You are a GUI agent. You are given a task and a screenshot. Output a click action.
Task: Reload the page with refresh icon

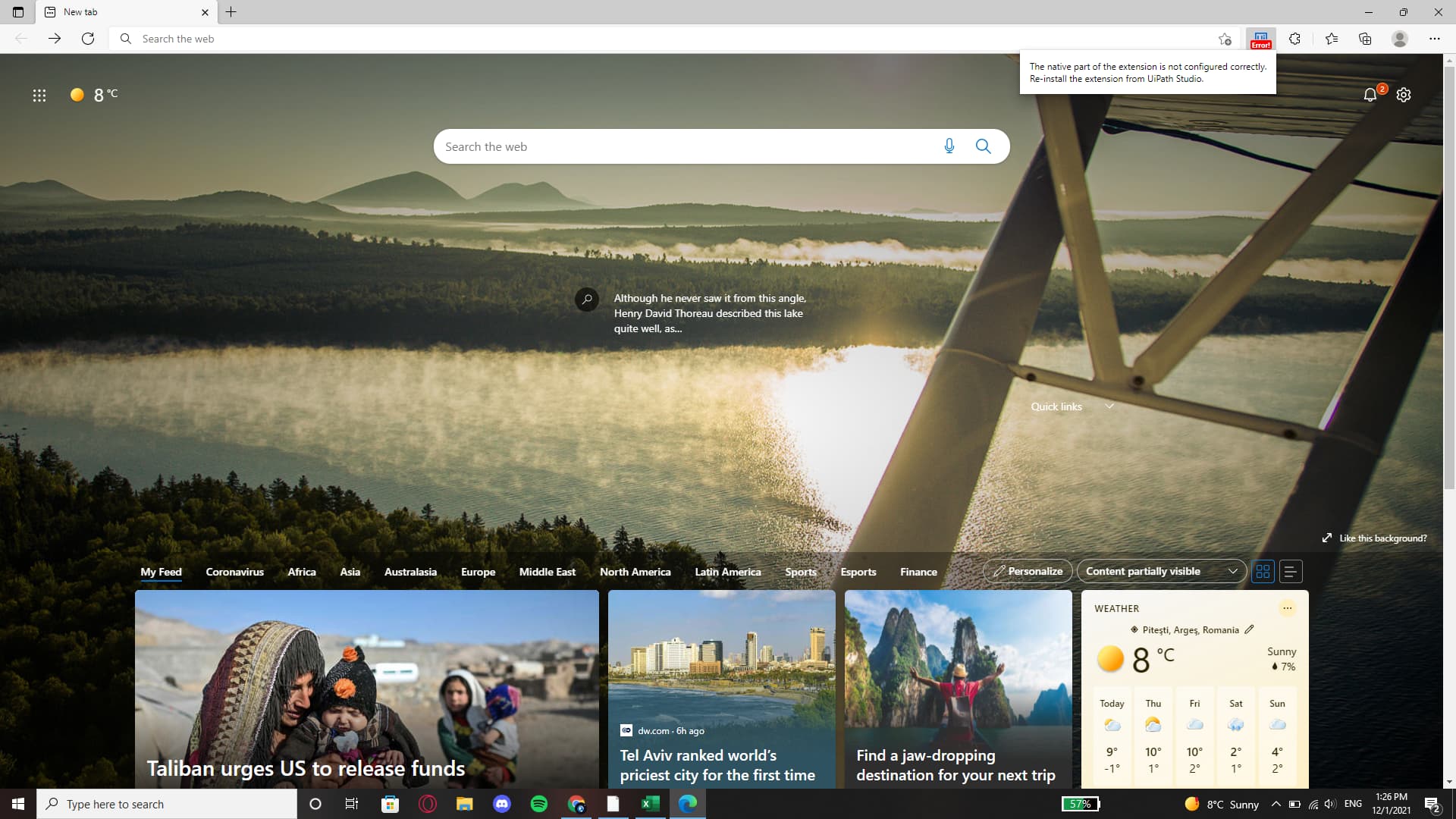coord(88,39)
